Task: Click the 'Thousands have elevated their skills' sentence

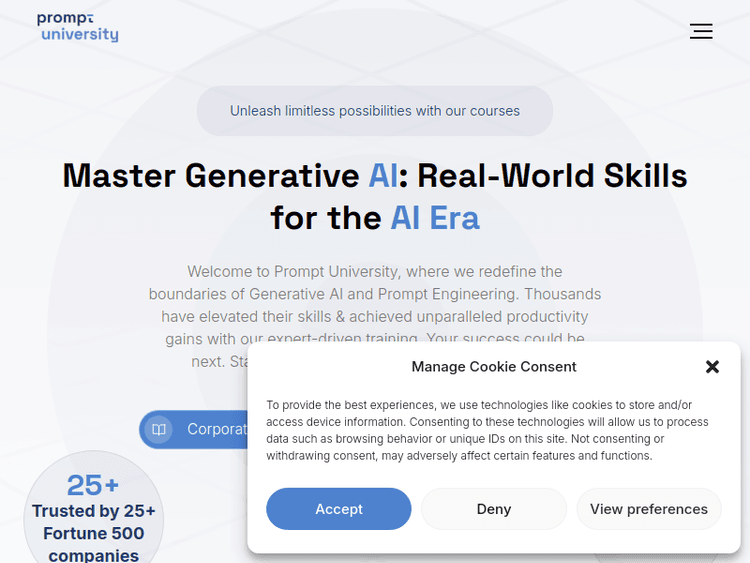Action: point(380,316)
